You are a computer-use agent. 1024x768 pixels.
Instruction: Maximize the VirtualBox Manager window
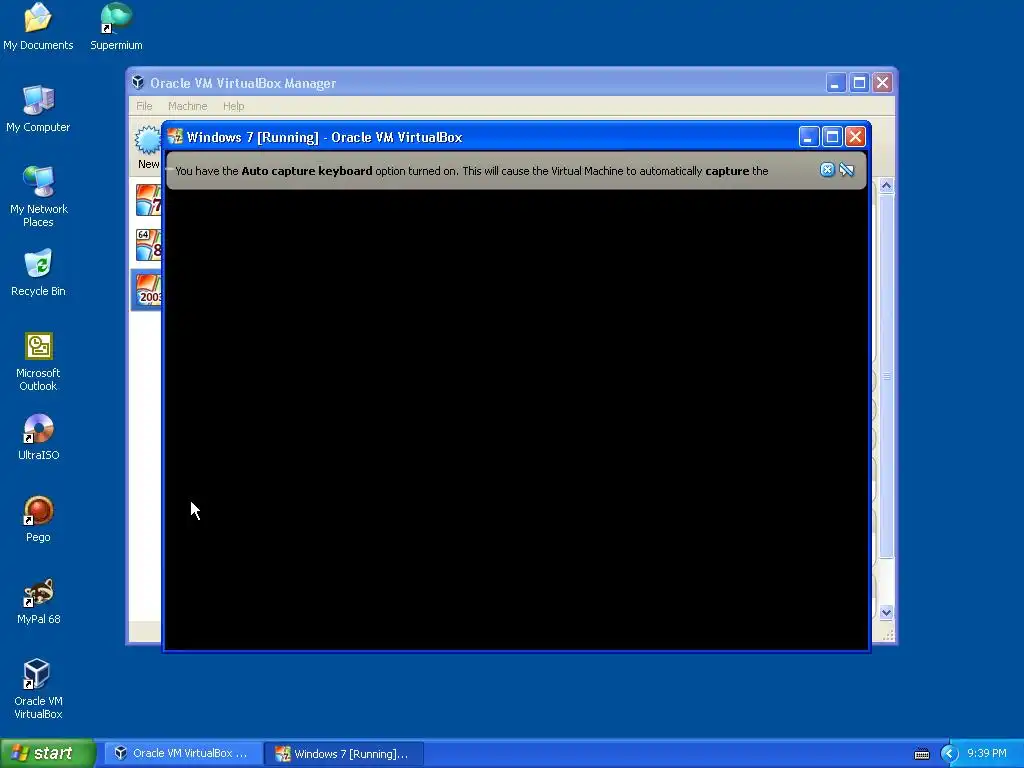[859, 82]
